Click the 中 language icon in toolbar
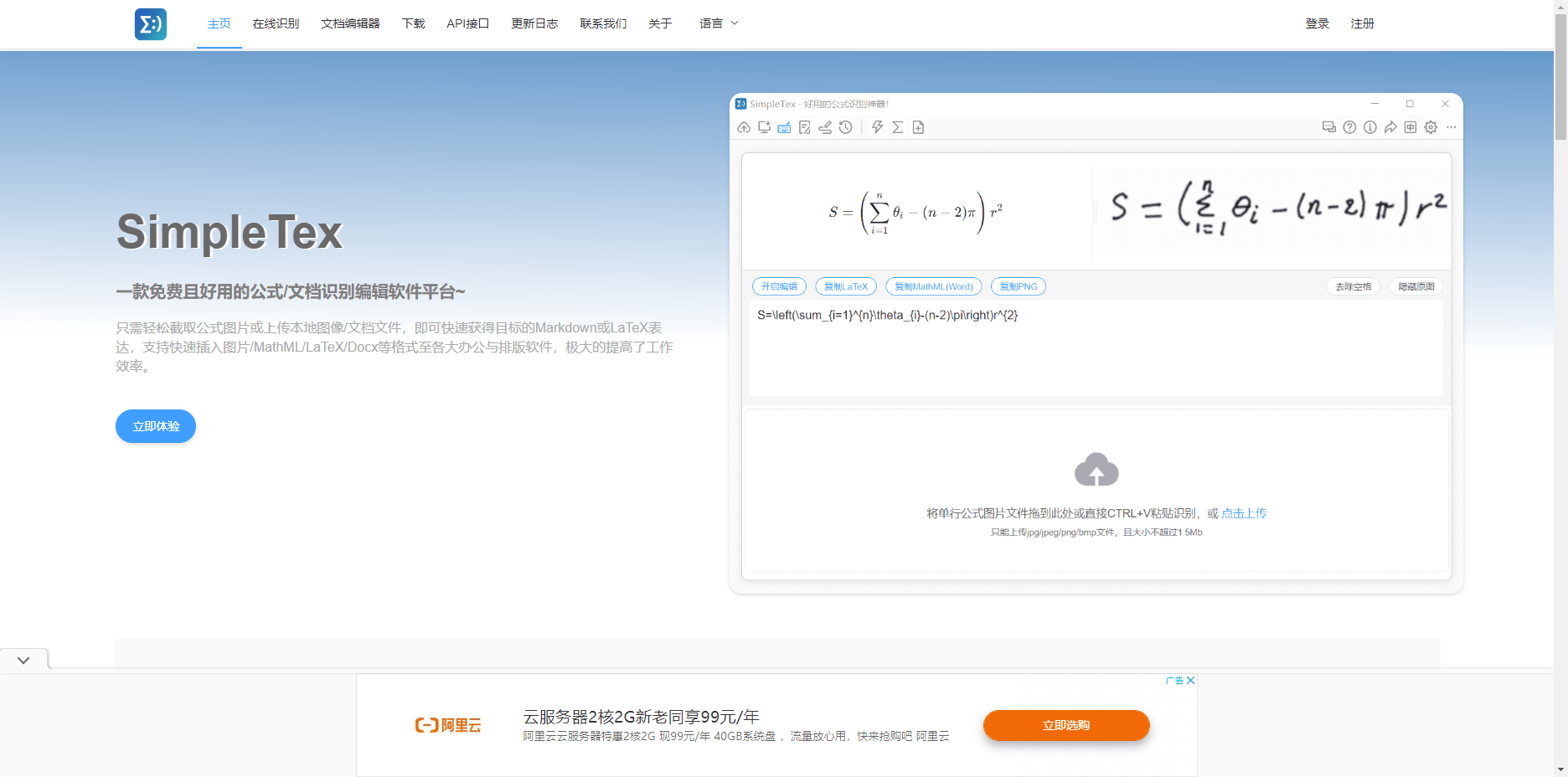The height and width of the screenshot is (777, 1568). tap(1411, 127)
